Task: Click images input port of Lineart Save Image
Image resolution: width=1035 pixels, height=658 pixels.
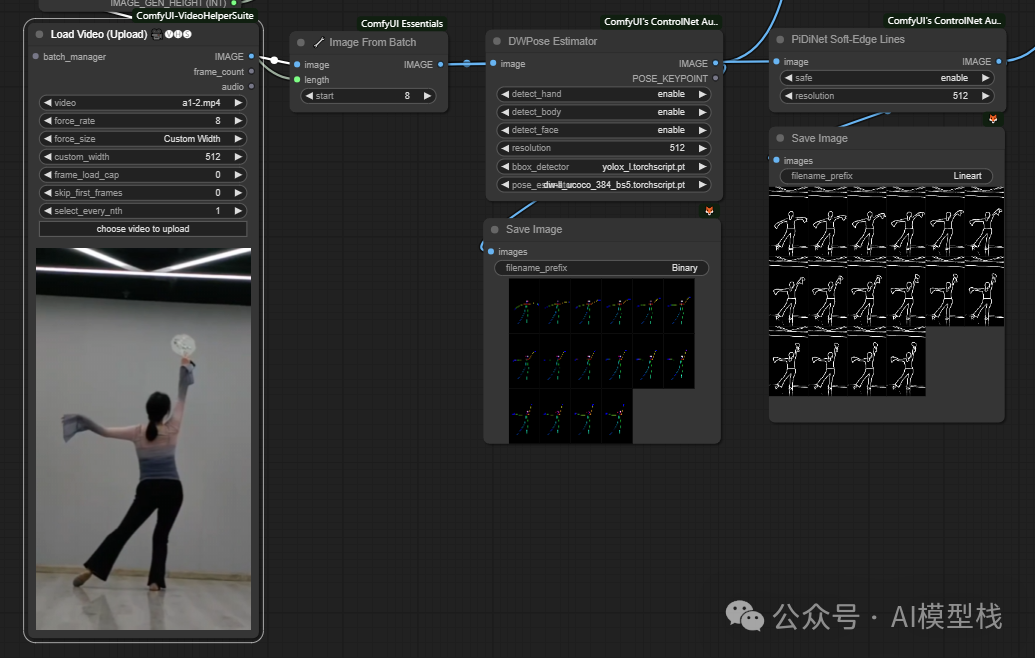Action: coord(776,160)
